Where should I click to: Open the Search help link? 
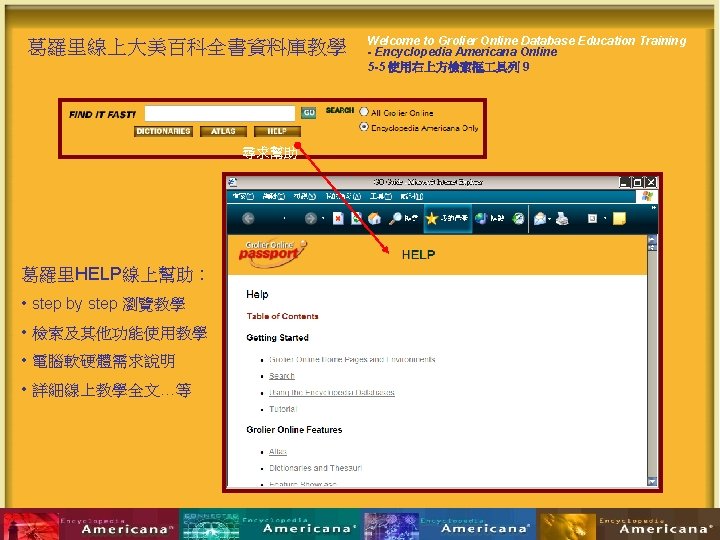[281, 376]
